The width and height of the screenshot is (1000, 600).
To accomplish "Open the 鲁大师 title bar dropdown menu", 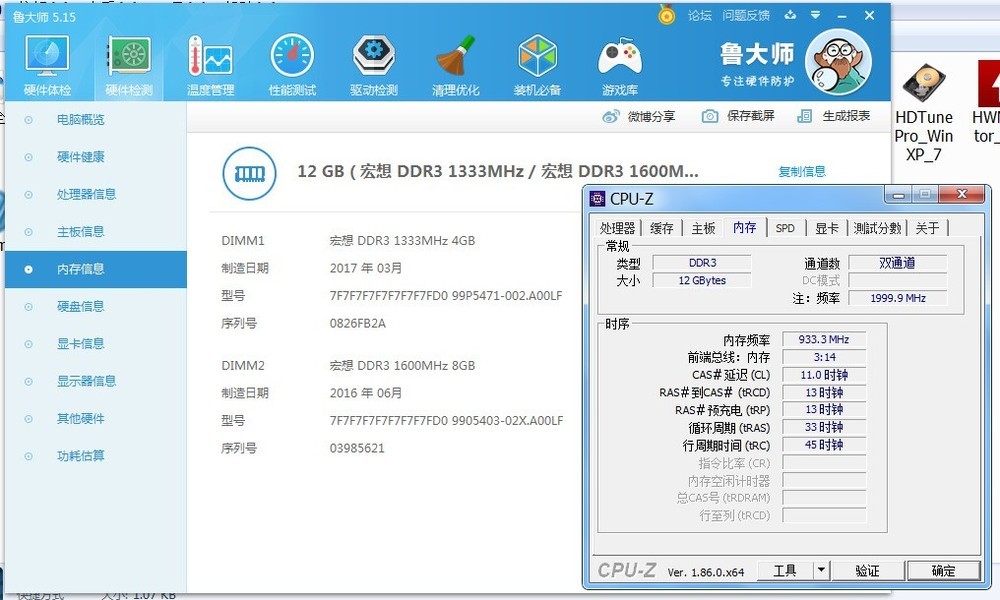I will [816, 15].
